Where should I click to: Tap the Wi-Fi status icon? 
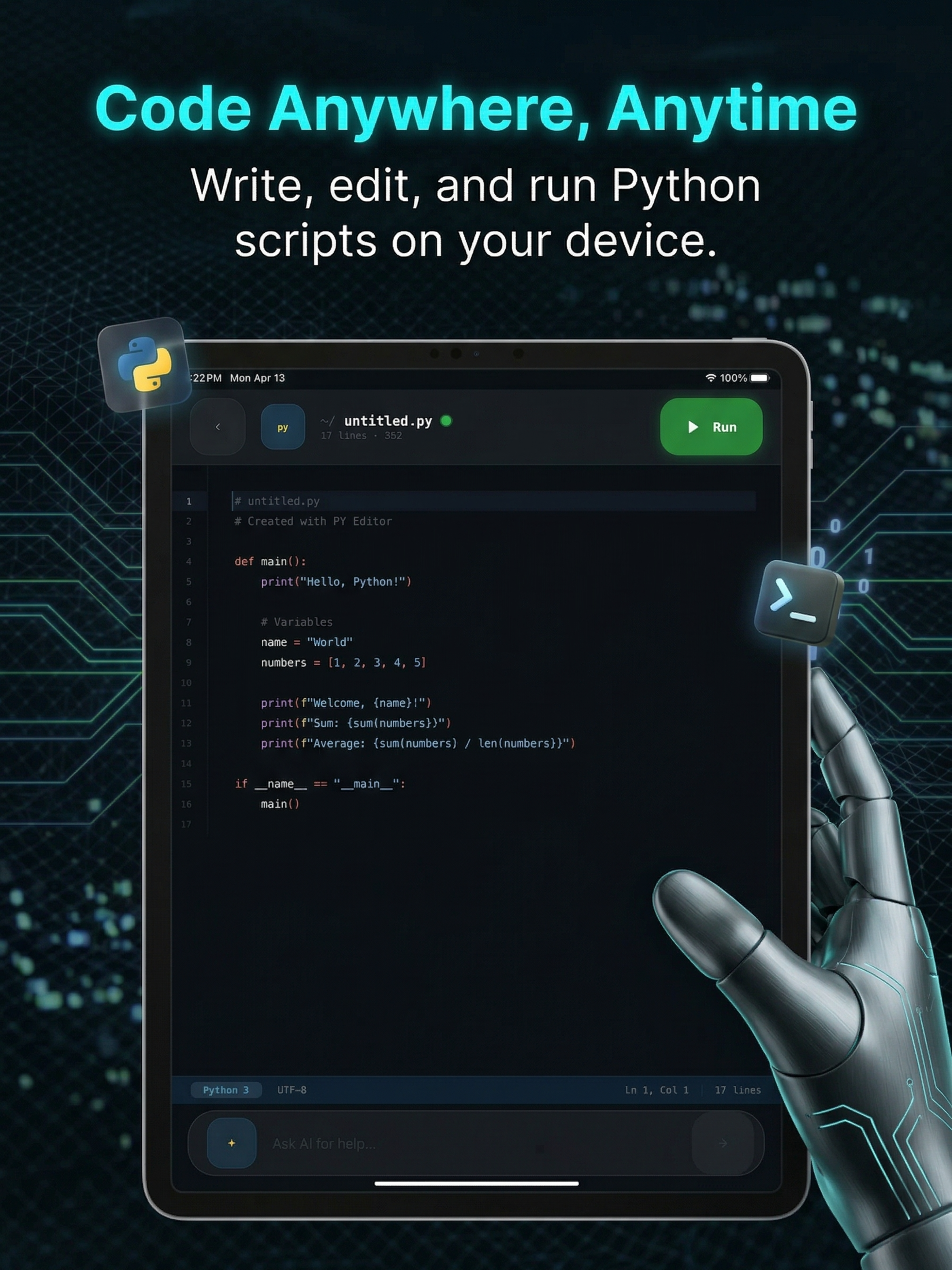[x=711, y=378]
